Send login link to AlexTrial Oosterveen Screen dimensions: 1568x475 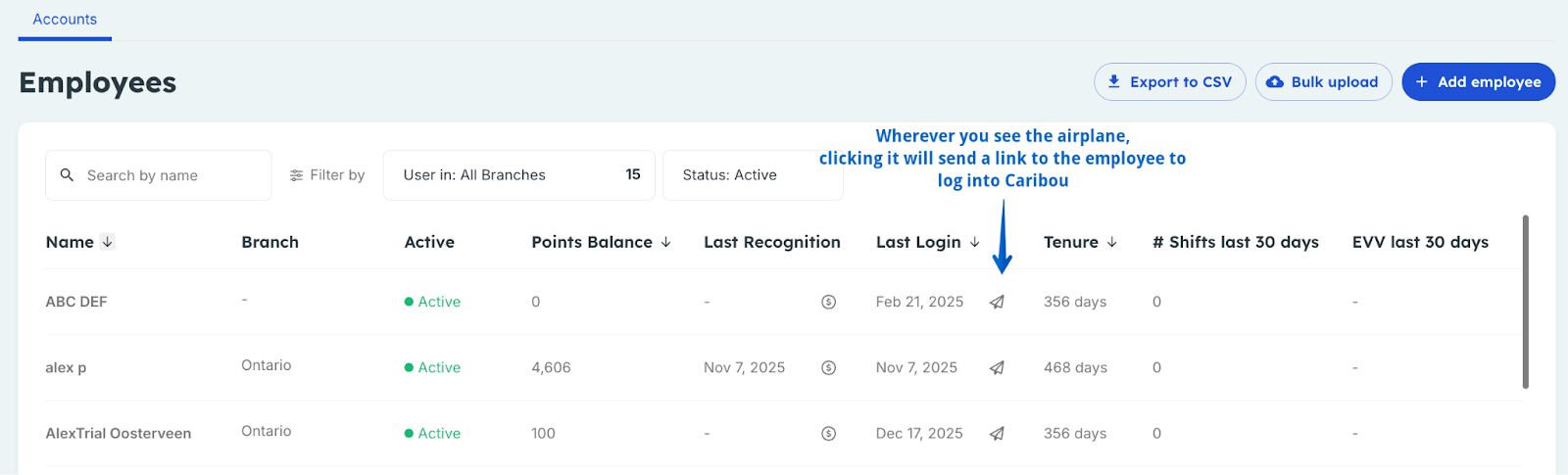click(x=997, y=433)
